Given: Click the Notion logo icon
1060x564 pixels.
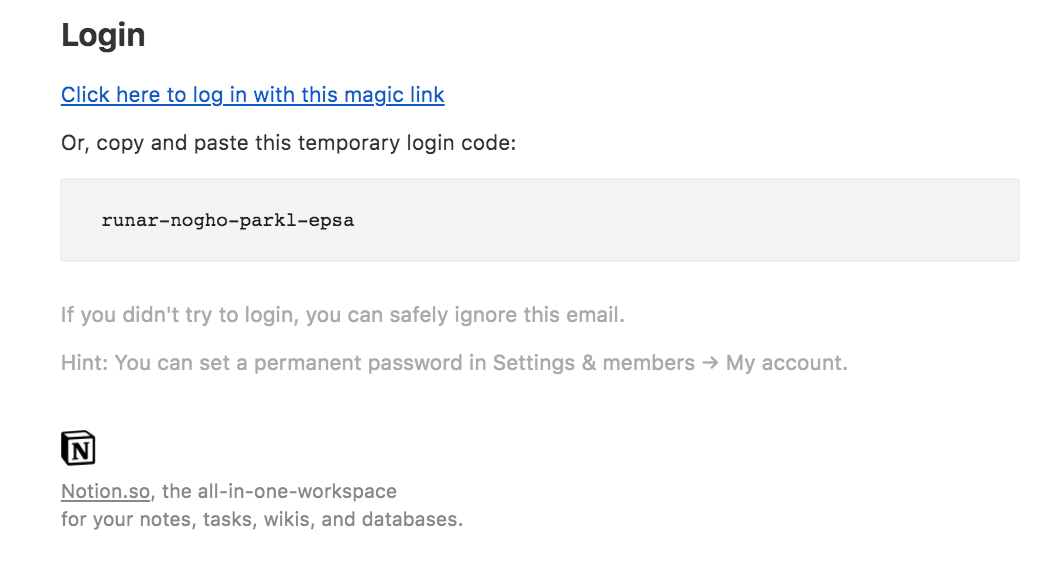Looking at the screenshot, I should coord(78,448).
